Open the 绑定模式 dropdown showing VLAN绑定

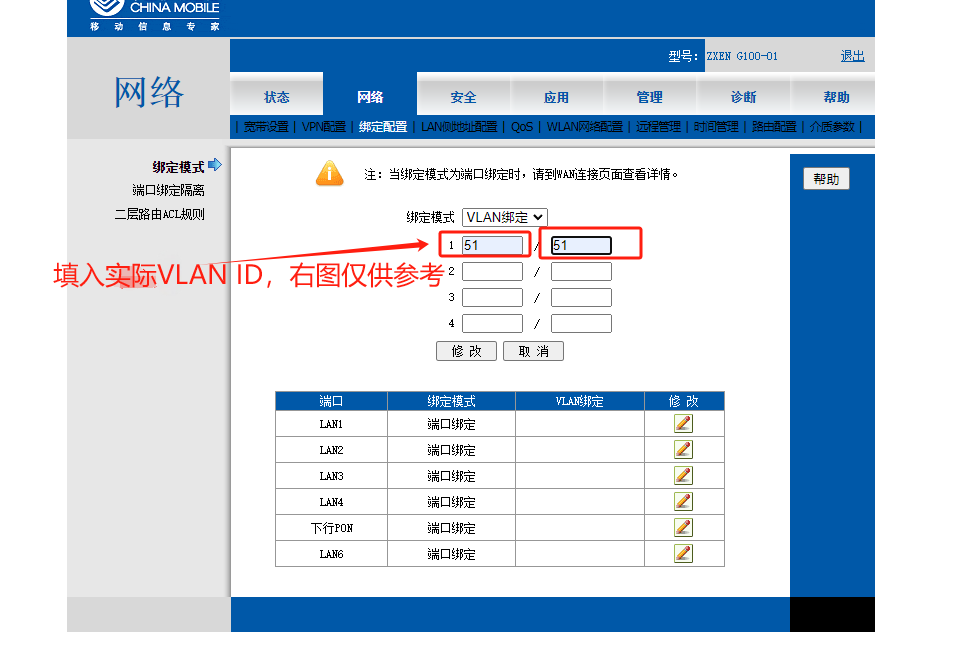pyautogui.click(x=505, y=217)
